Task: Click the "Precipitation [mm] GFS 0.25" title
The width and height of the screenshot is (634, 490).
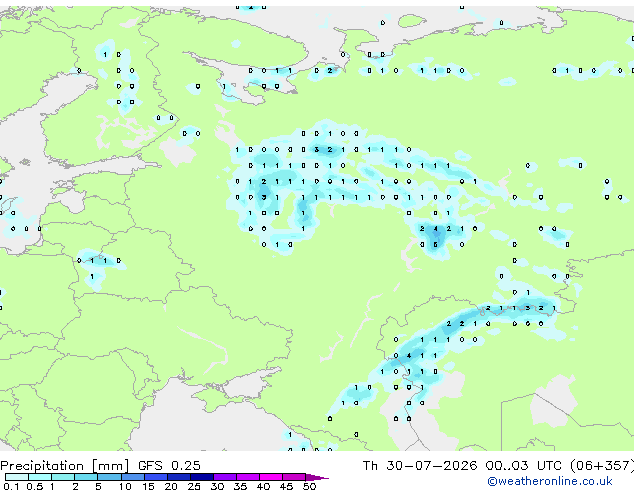Action: (x=100, y=465)
